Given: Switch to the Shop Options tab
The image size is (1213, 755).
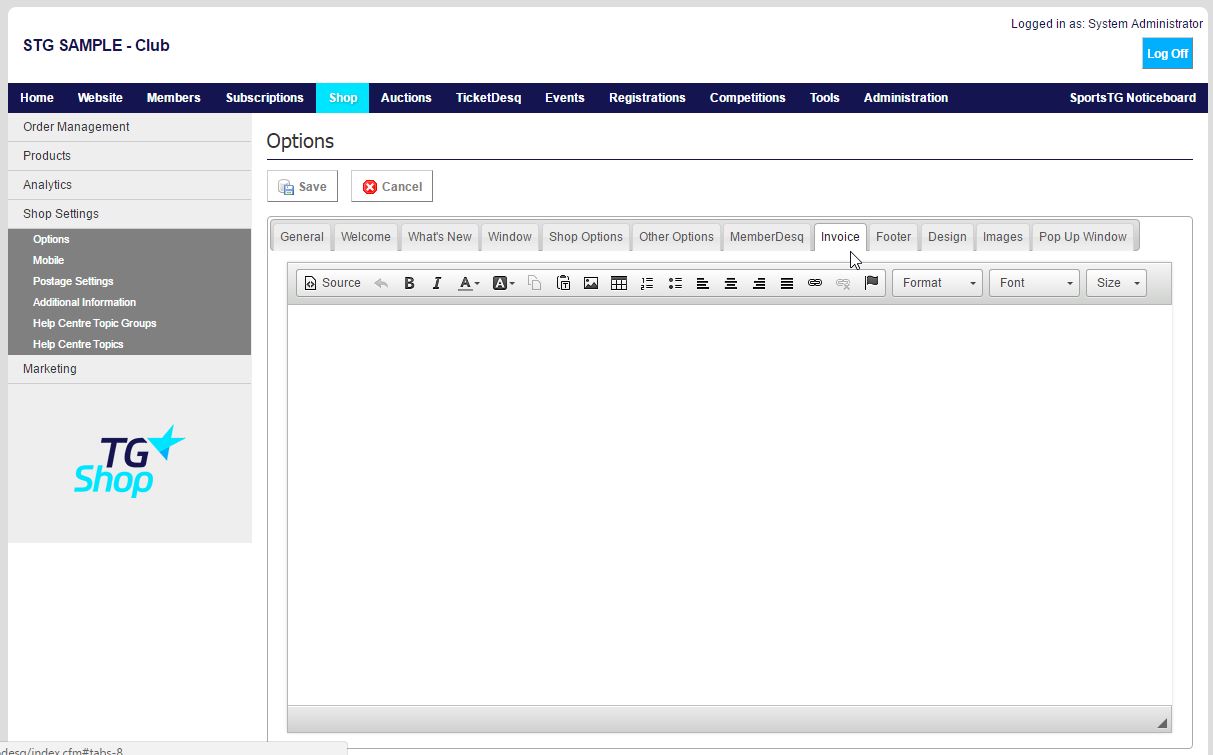Looking at the screenshot, I should [586, 237].
